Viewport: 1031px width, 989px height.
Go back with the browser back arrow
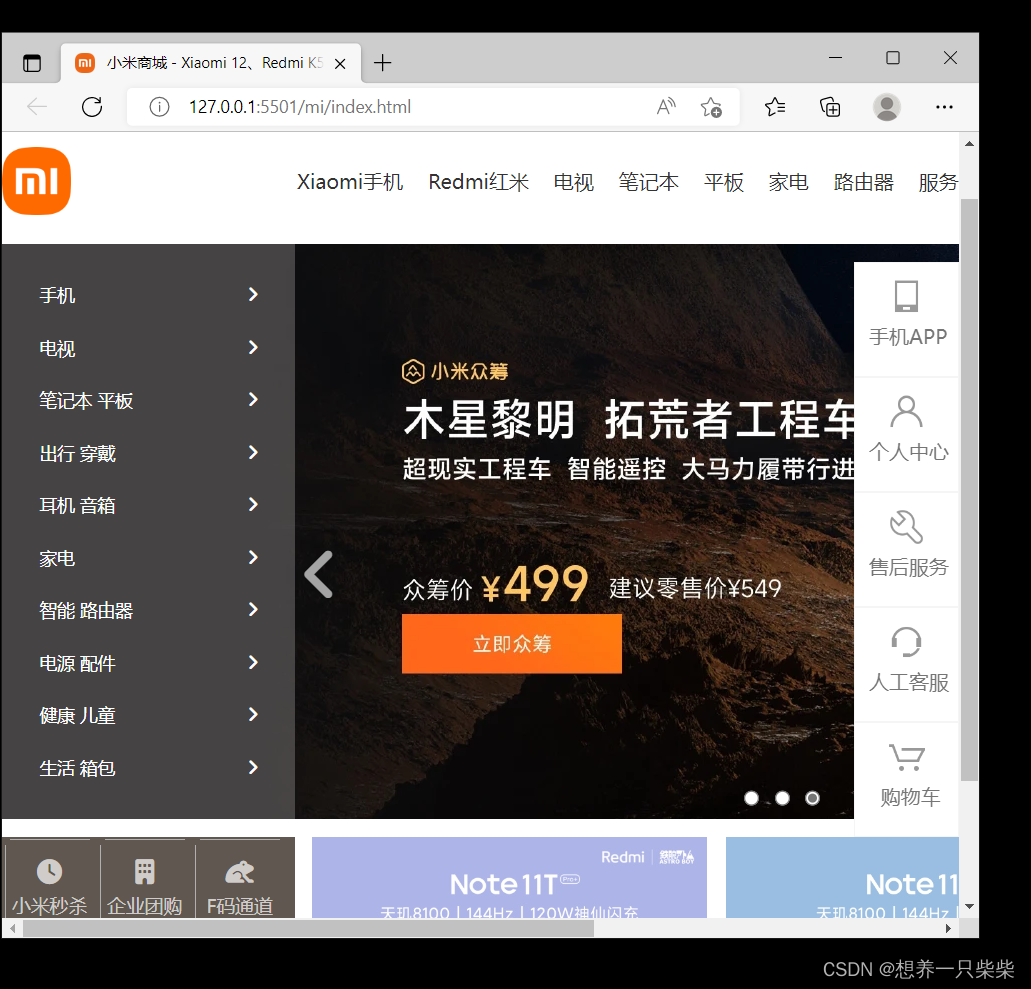point(37,107)
